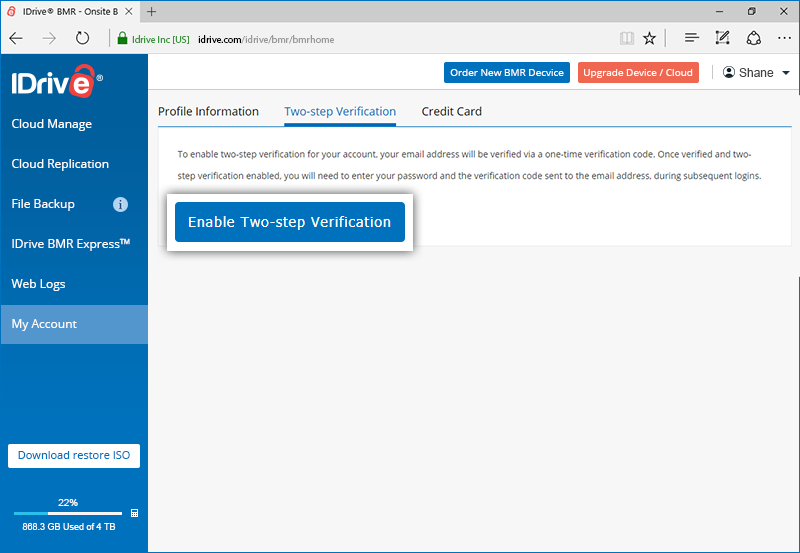This screenshot has width=800, height=553.
Task: Click storage calculator icon near usage bar
Action: 135,513
